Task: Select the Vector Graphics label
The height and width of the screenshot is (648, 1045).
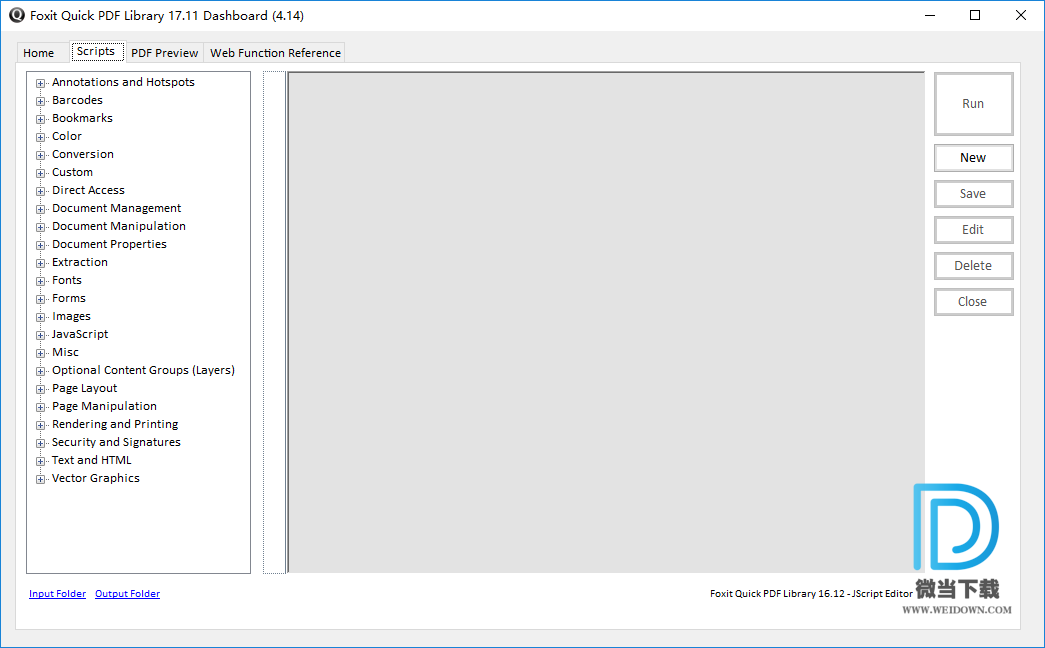Action: click(x=96, y=478)
